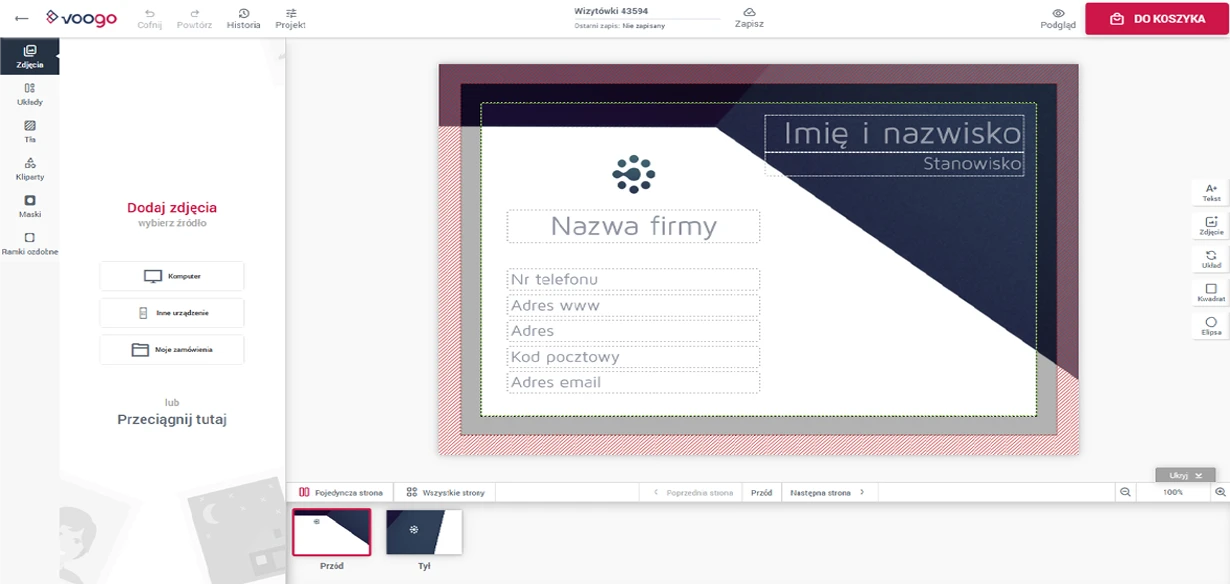This screenshot has width=1230, height=584.
Task: Click the back arrow next to voogo logo
Action: click(22, 18)
